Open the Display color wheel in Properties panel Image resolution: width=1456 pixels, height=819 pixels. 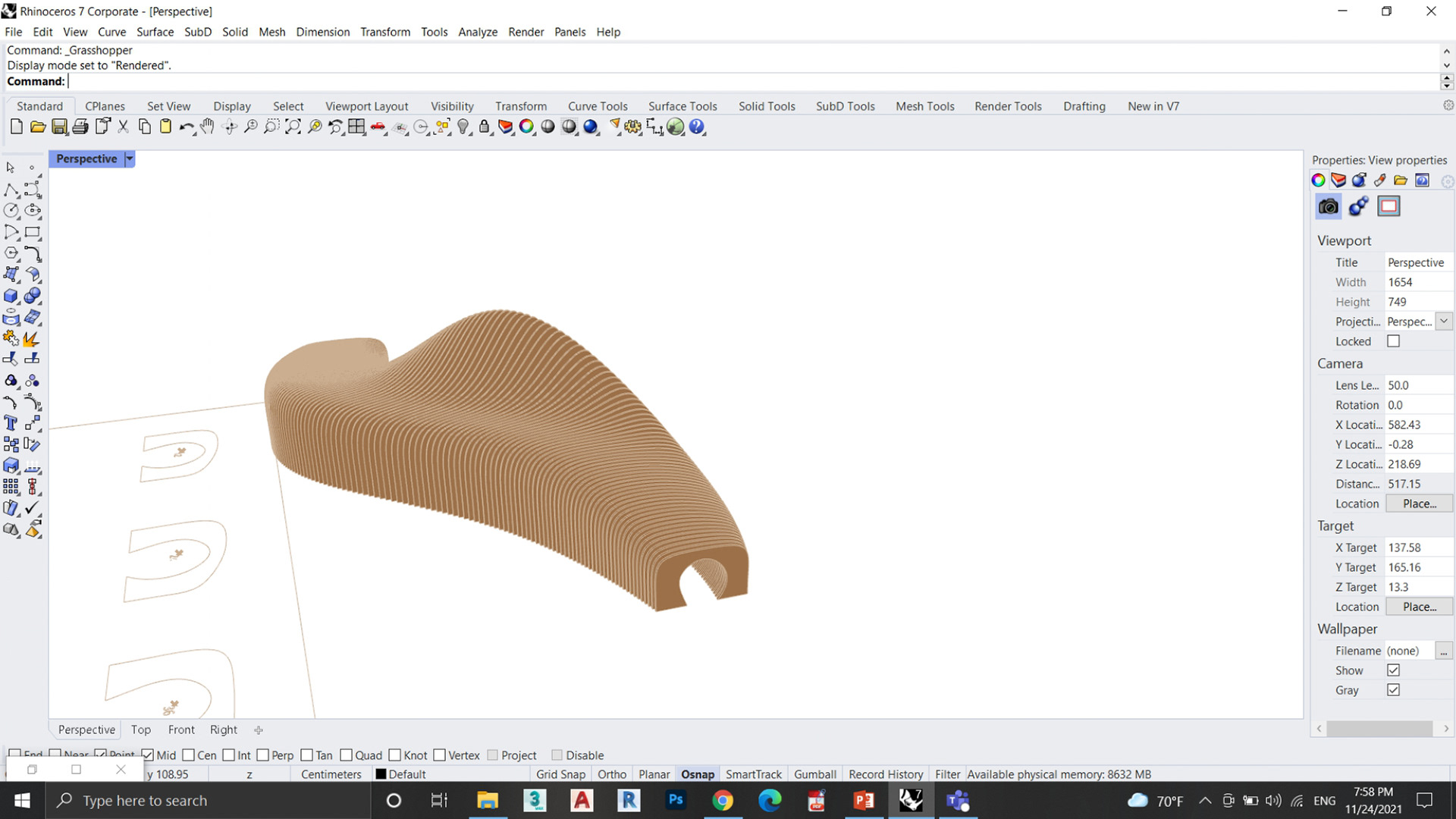point(1318,180)
